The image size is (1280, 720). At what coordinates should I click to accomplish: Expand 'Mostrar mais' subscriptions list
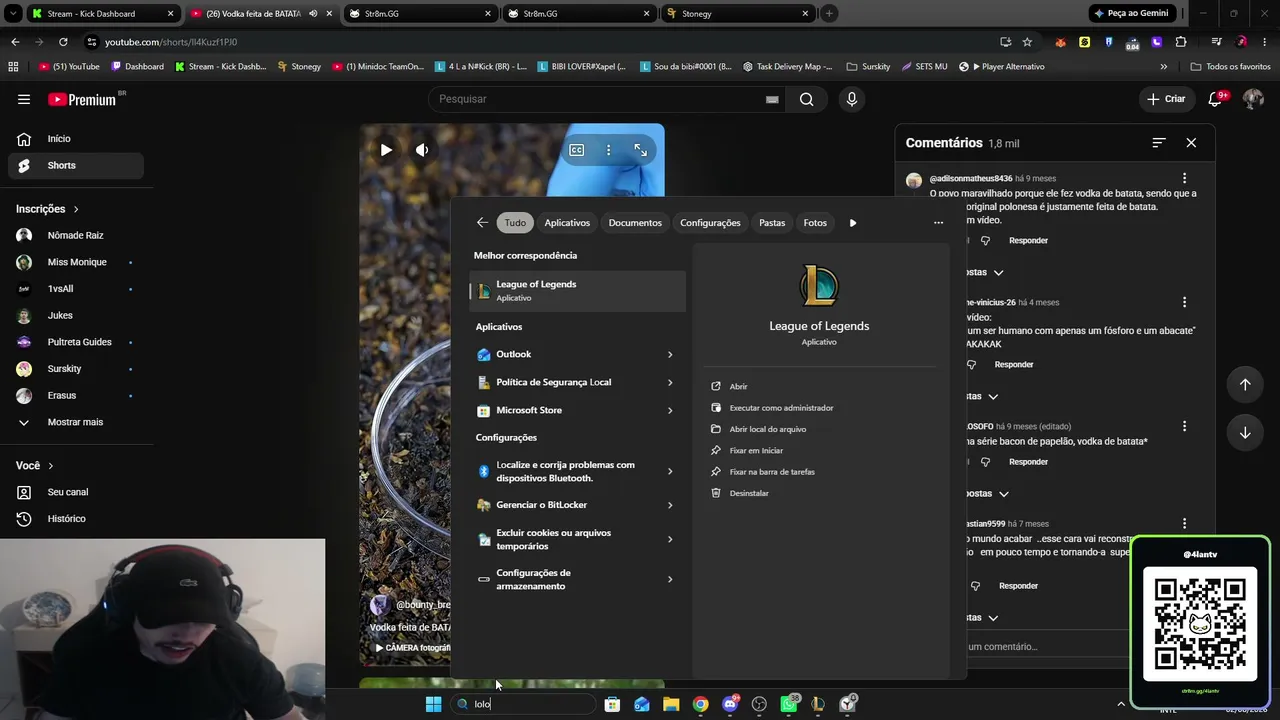coord(77,422)
